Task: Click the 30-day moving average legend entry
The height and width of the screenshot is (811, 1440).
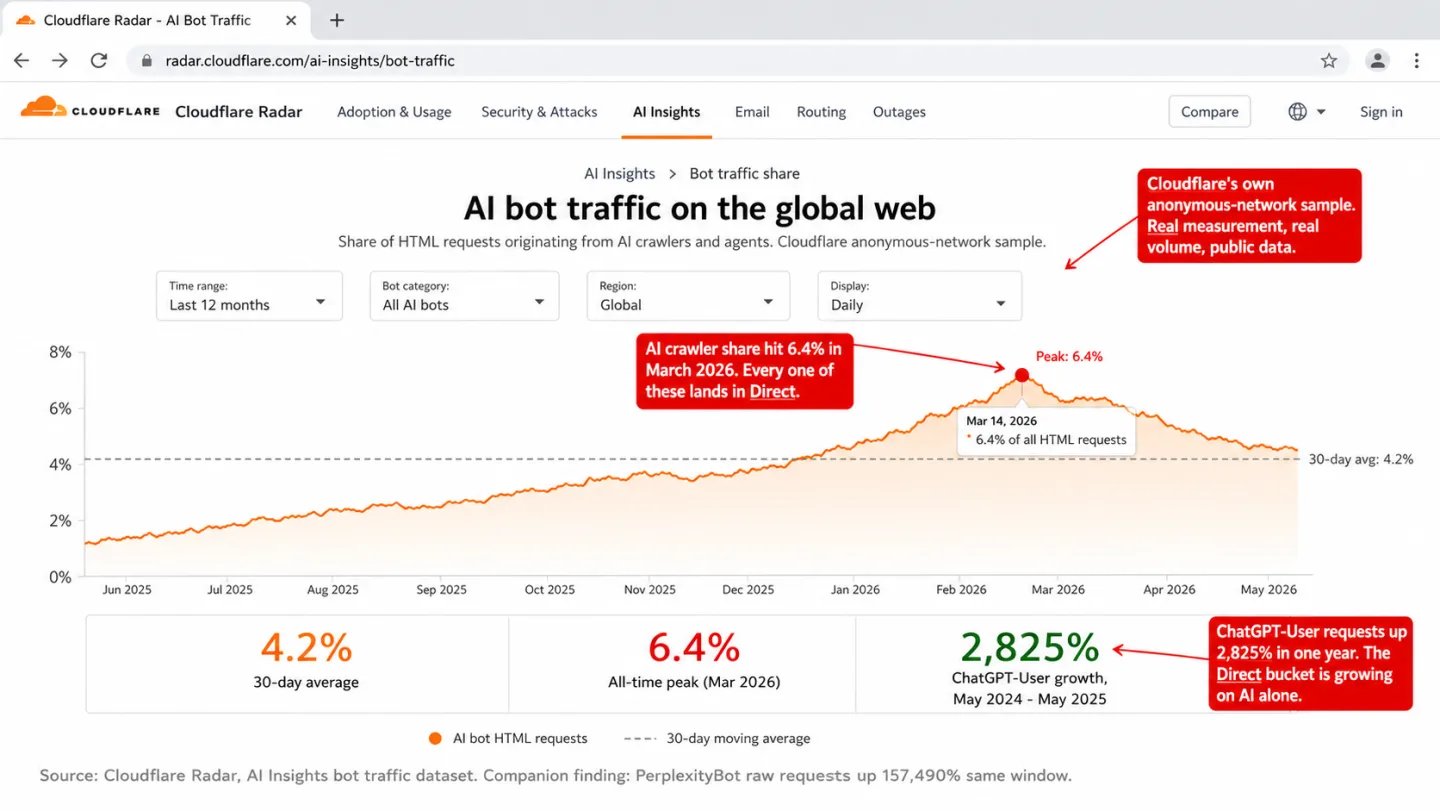Action: (717, 739)
